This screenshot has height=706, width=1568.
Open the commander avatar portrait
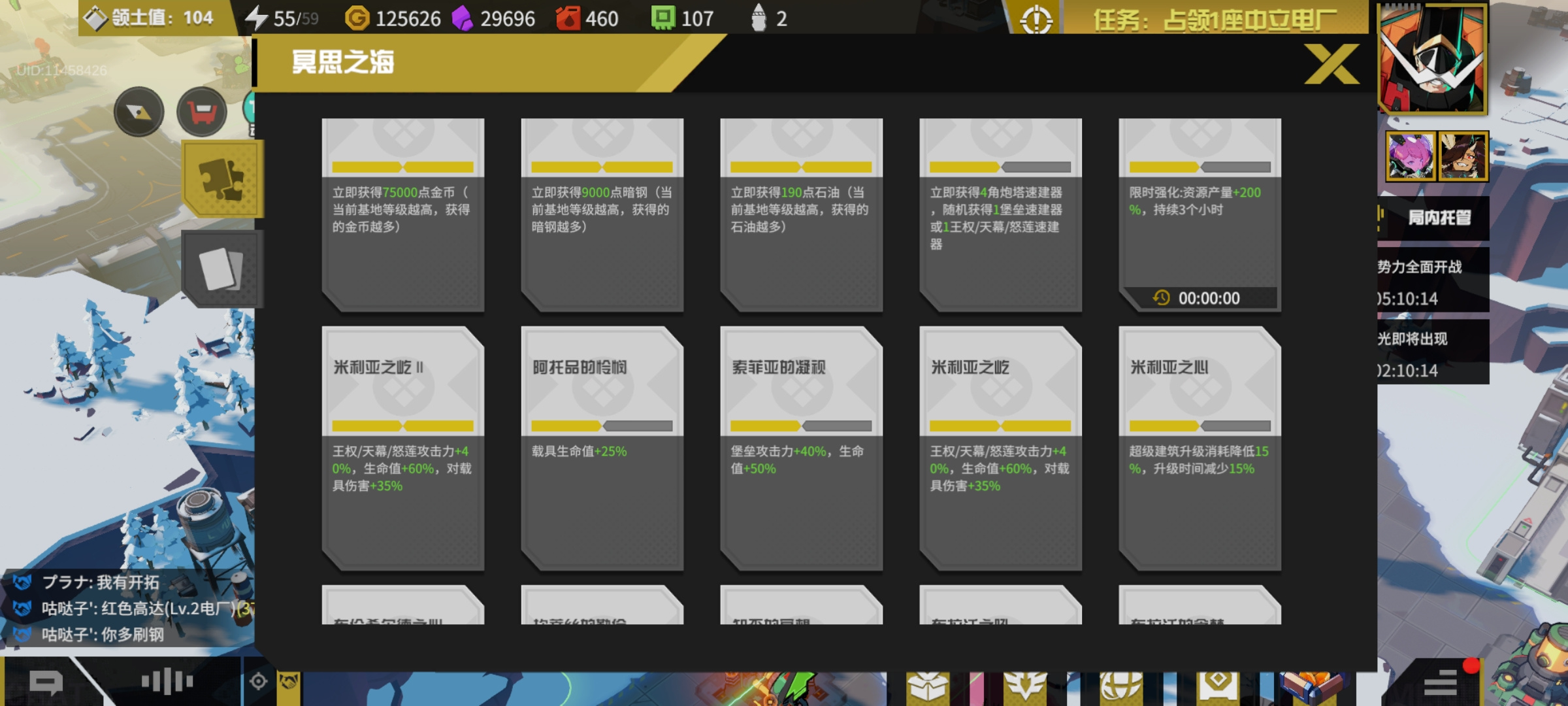pos(1432,59)
